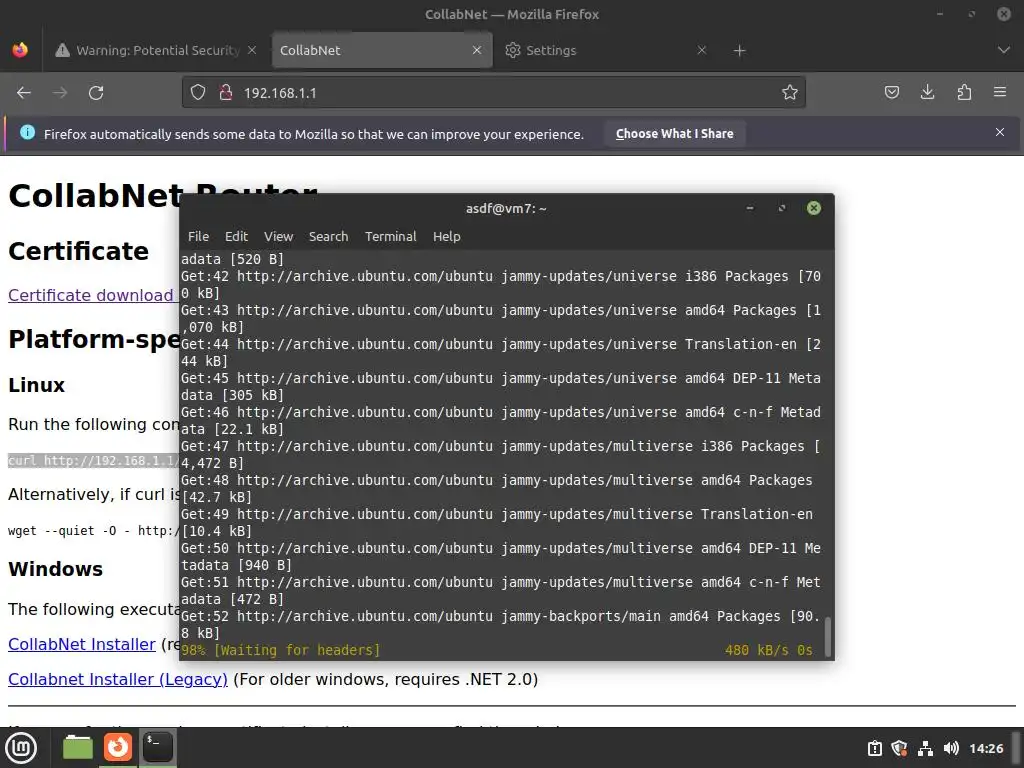The image size is (1024, 768).
Task: Open the Firefox hamburger application menu
Action: click(1000, 93)
